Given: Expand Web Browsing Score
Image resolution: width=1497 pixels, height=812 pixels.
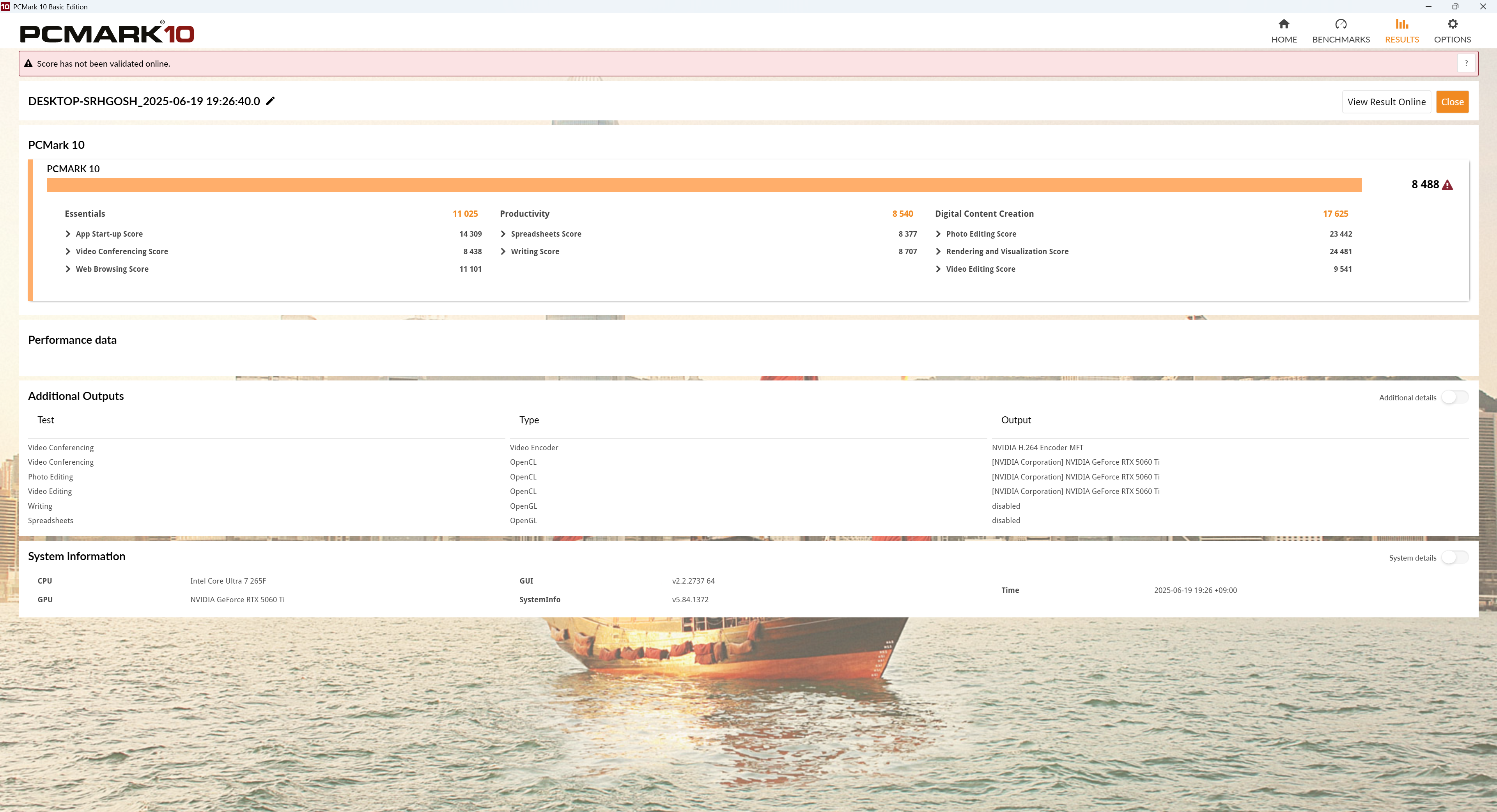Looking at the screenshot, I should click(x=68, y=269).
